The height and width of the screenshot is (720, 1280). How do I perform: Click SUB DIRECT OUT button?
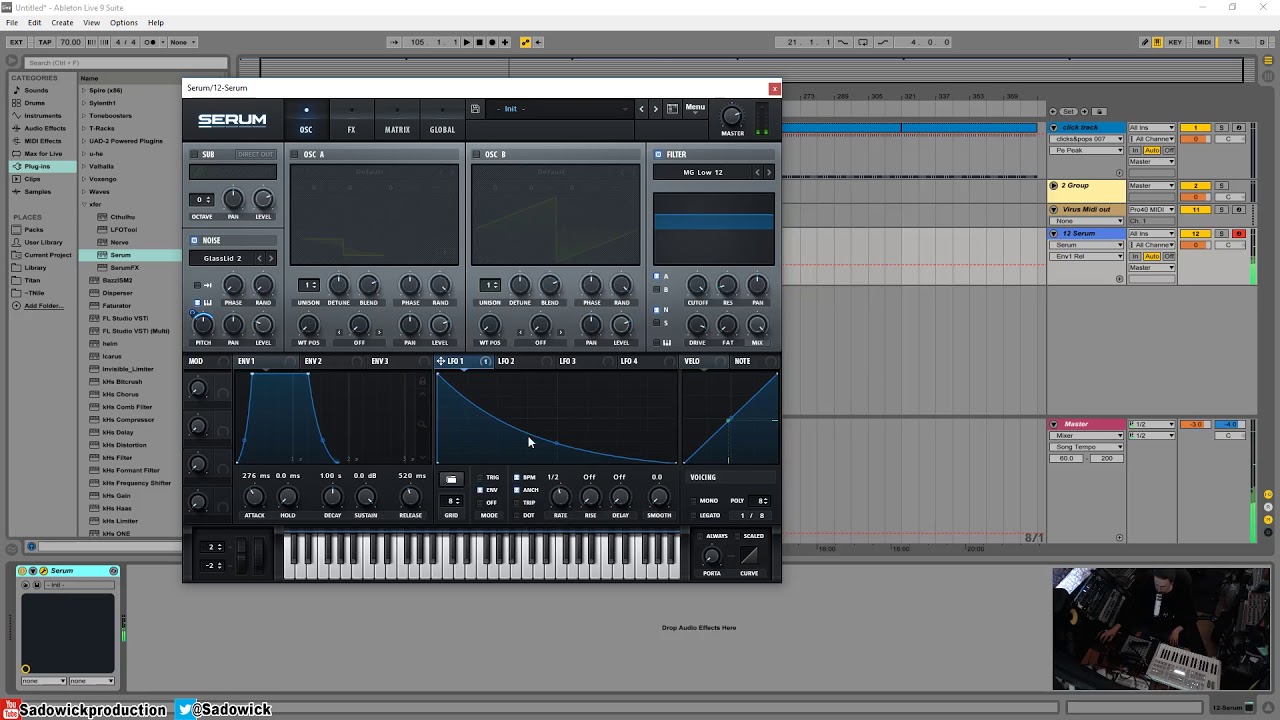[255, 154]
